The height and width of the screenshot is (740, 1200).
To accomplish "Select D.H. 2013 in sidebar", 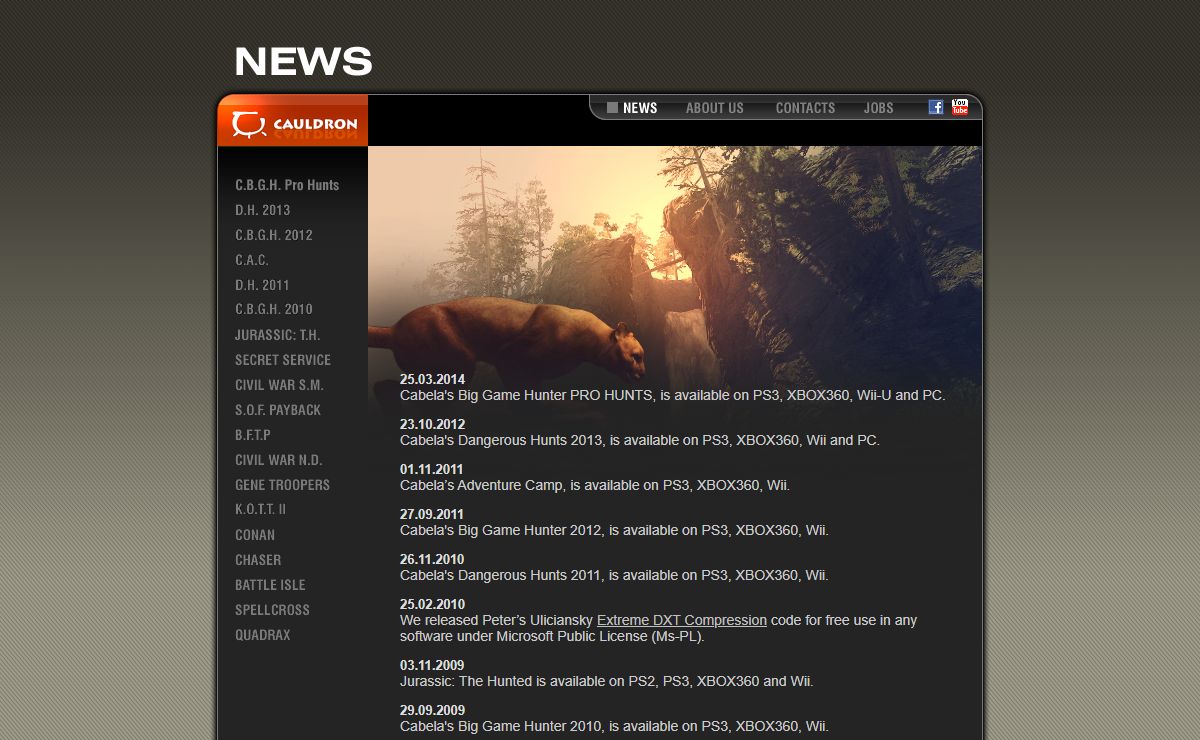I will 263,210.
